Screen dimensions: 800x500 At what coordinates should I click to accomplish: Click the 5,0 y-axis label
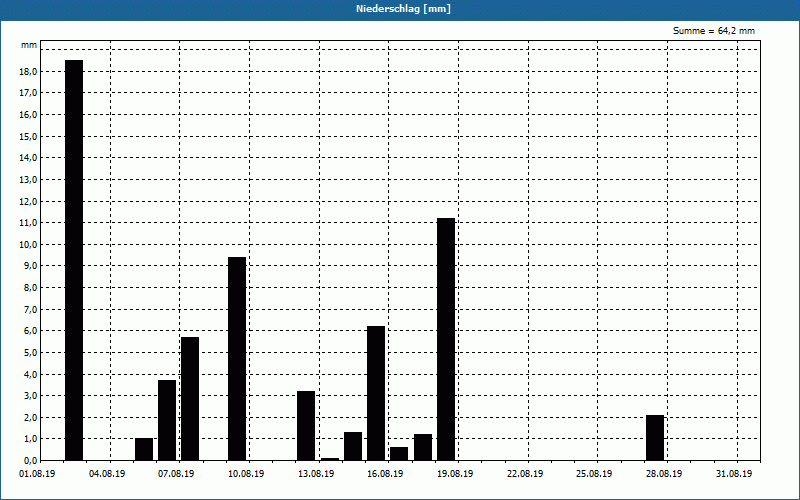pos(29,353)
